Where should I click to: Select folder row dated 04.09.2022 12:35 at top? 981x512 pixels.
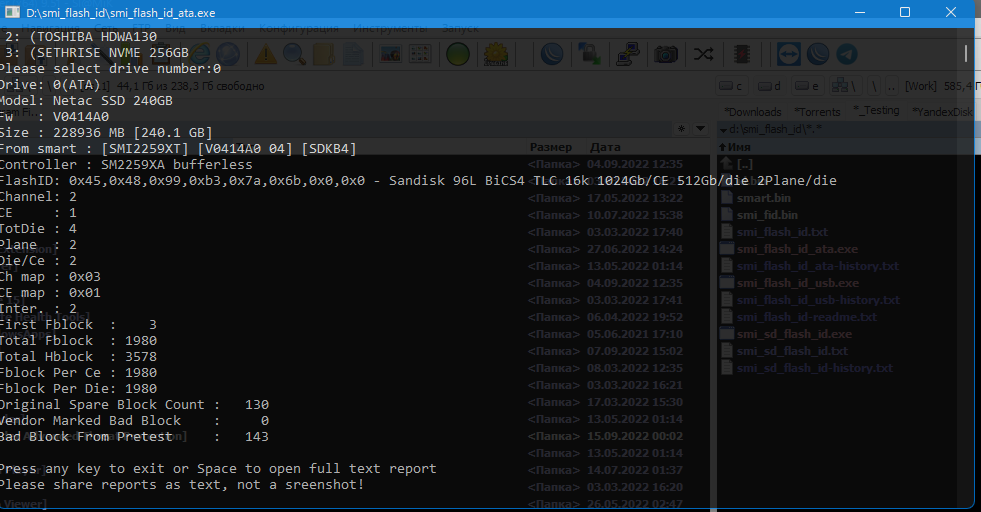click(606, 164)
